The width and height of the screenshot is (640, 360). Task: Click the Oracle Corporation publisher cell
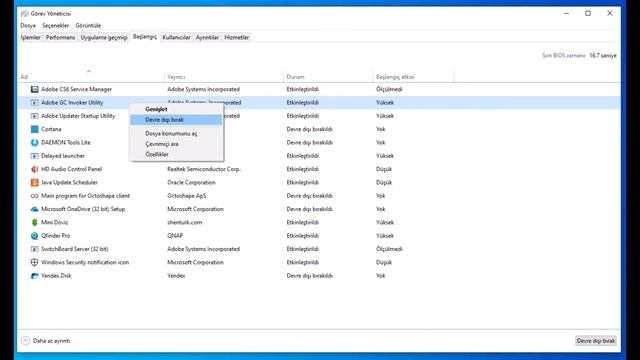click(x=191, y=182)
